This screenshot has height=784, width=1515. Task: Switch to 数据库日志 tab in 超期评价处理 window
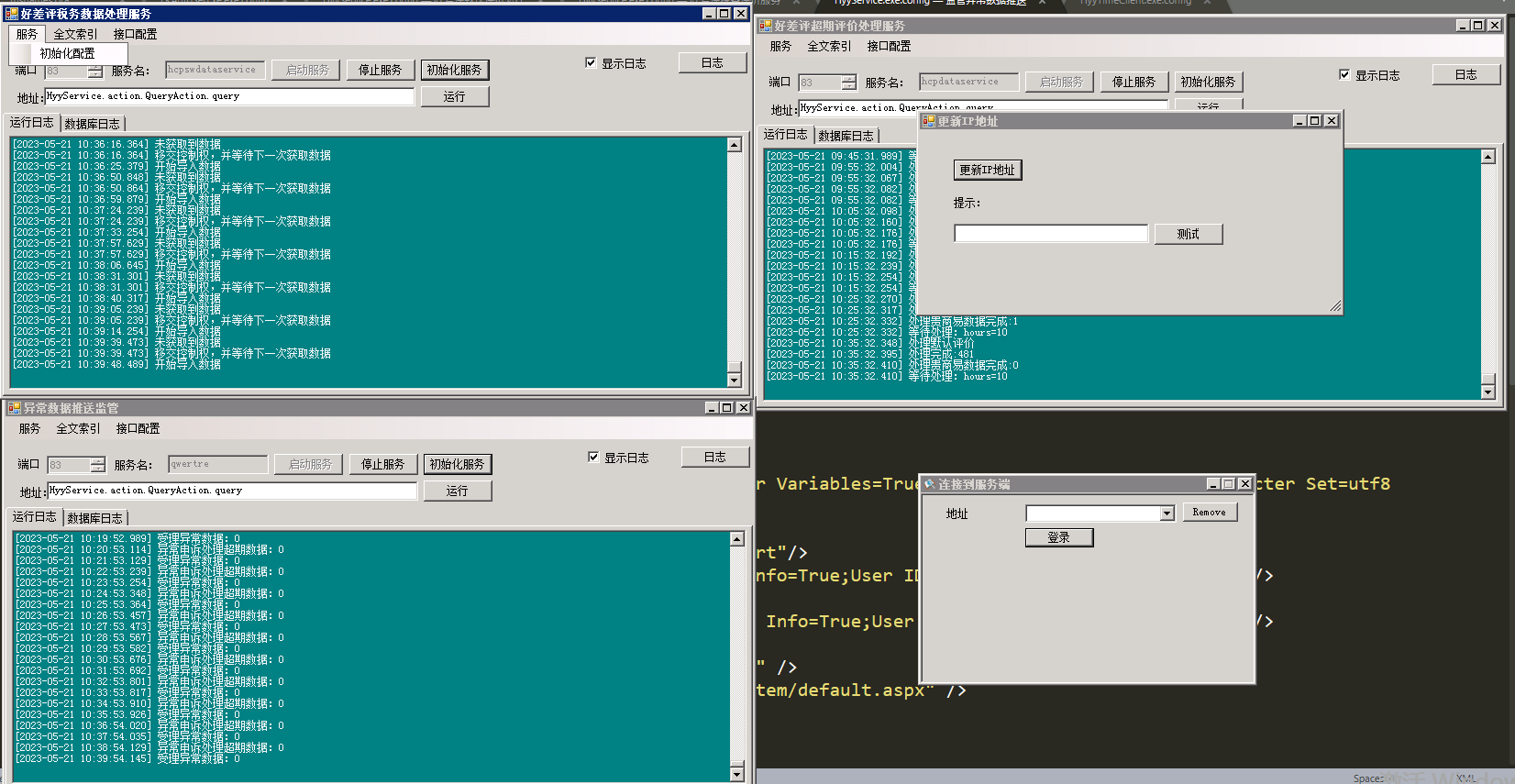point(846,136)
